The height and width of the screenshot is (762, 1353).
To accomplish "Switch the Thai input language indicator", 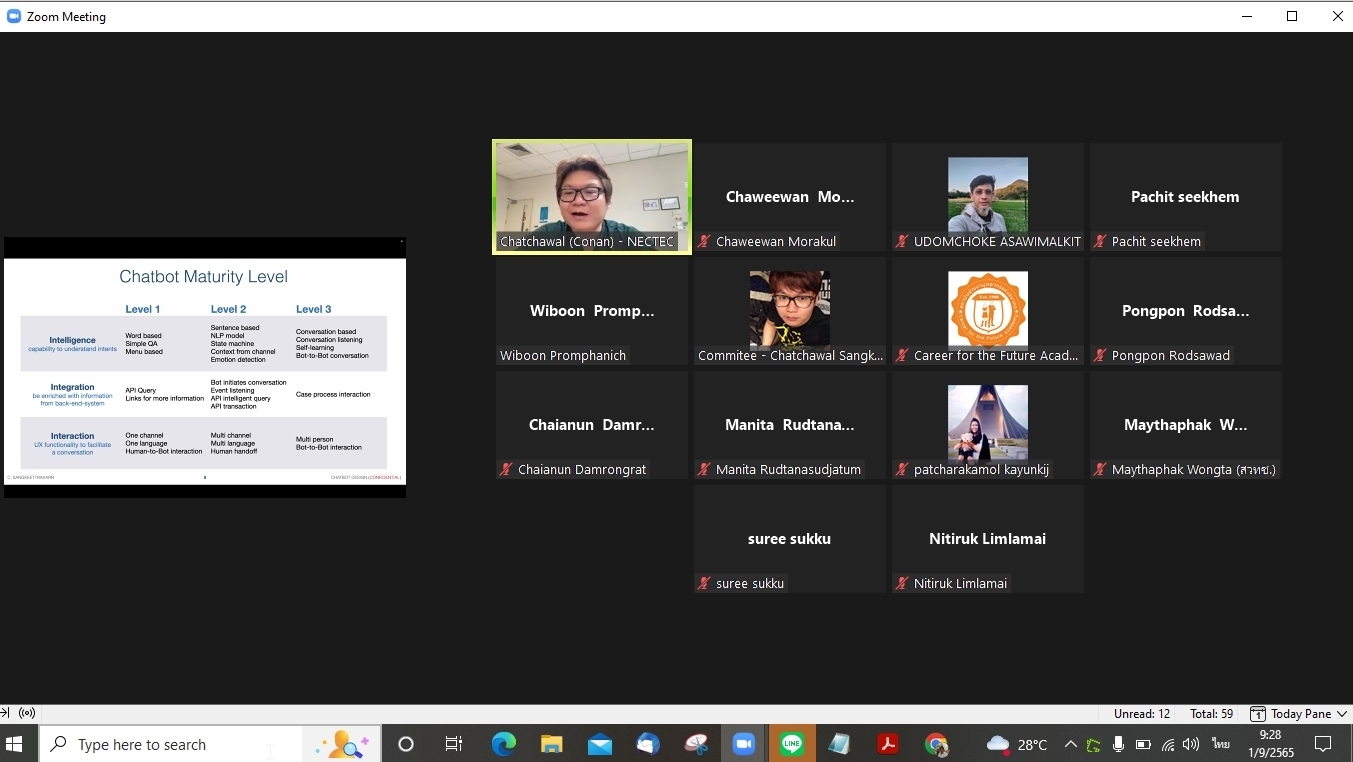I will click(x=1220, y=744).
